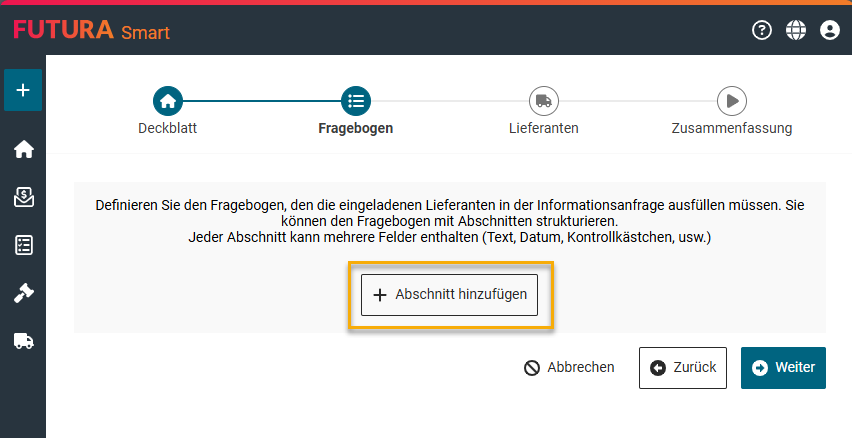
Task: Open the checklist icon in left sidebar
Action: [x=23, y=245]
